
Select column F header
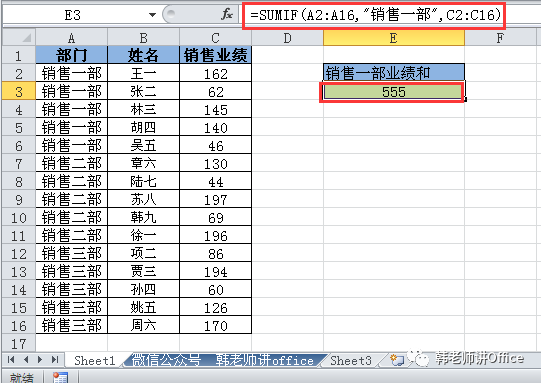[500, 37]
